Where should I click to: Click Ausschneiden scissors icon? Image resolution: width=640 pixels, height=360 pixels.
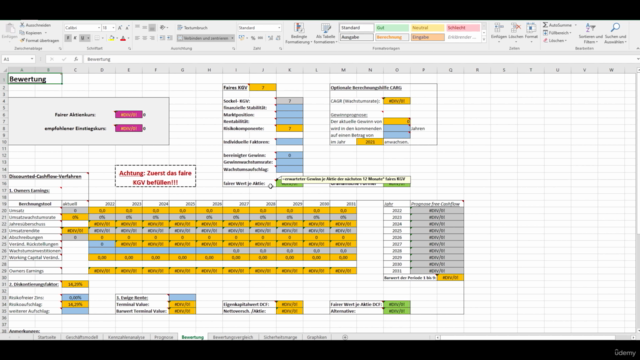pyautogui.click(x=22, y=25)
